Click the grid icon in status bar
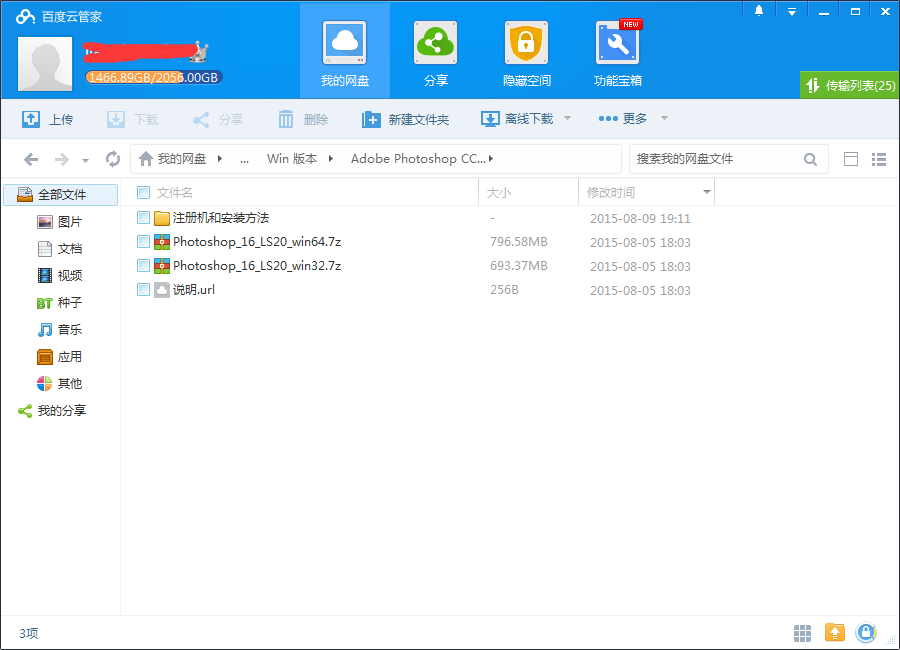 tap(802, 633)
